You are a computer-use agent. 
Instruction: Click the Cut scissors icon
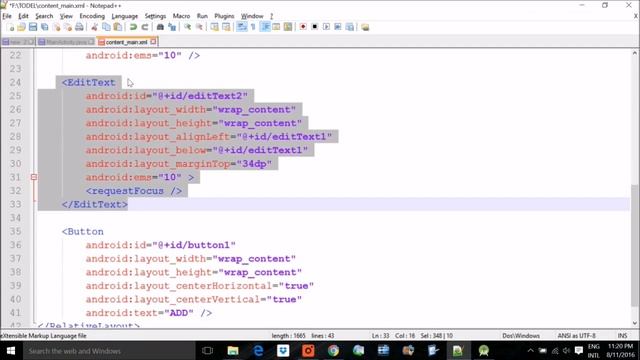click(x=94, y=27)
